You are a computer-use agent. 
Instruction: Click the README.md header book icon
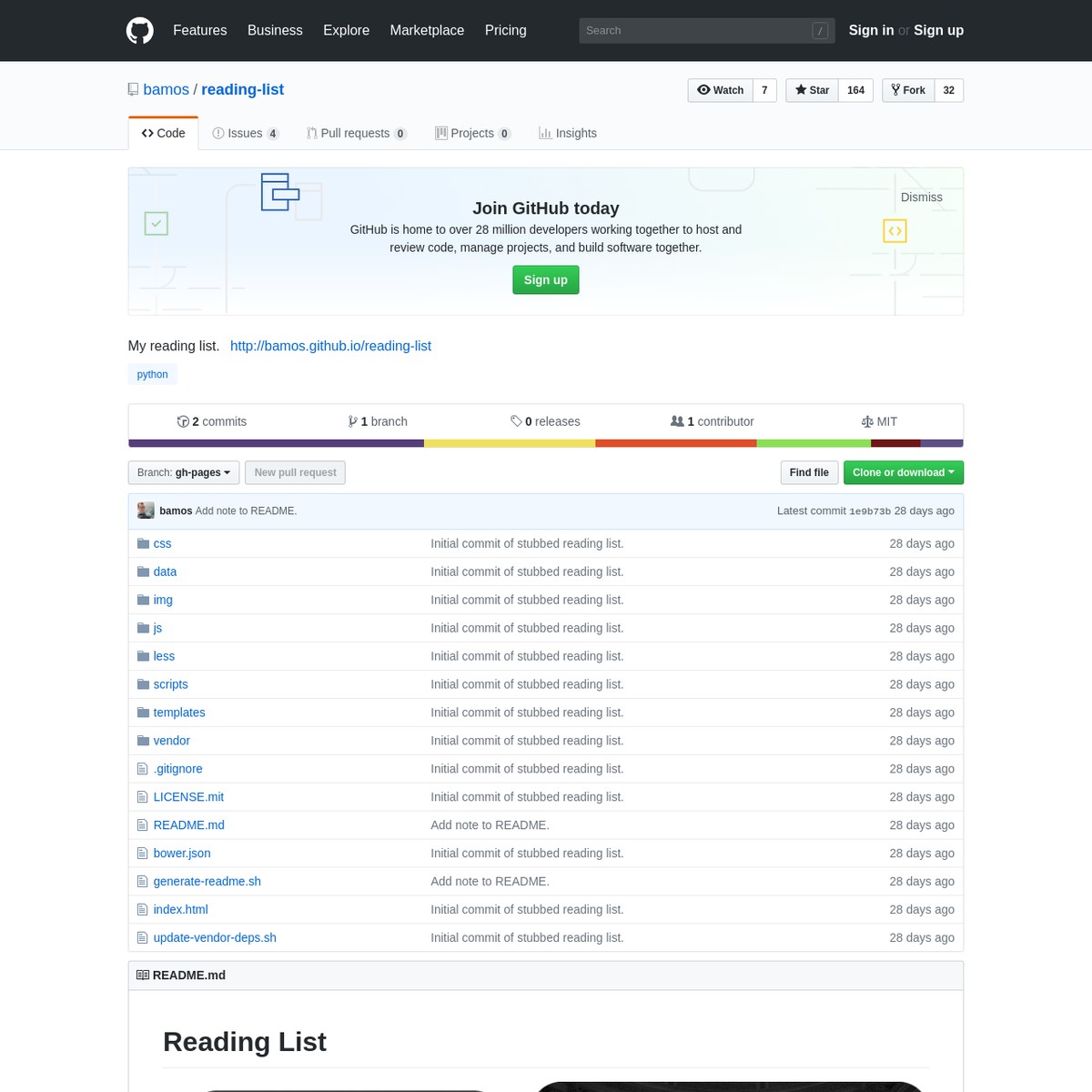click(143, 975)
